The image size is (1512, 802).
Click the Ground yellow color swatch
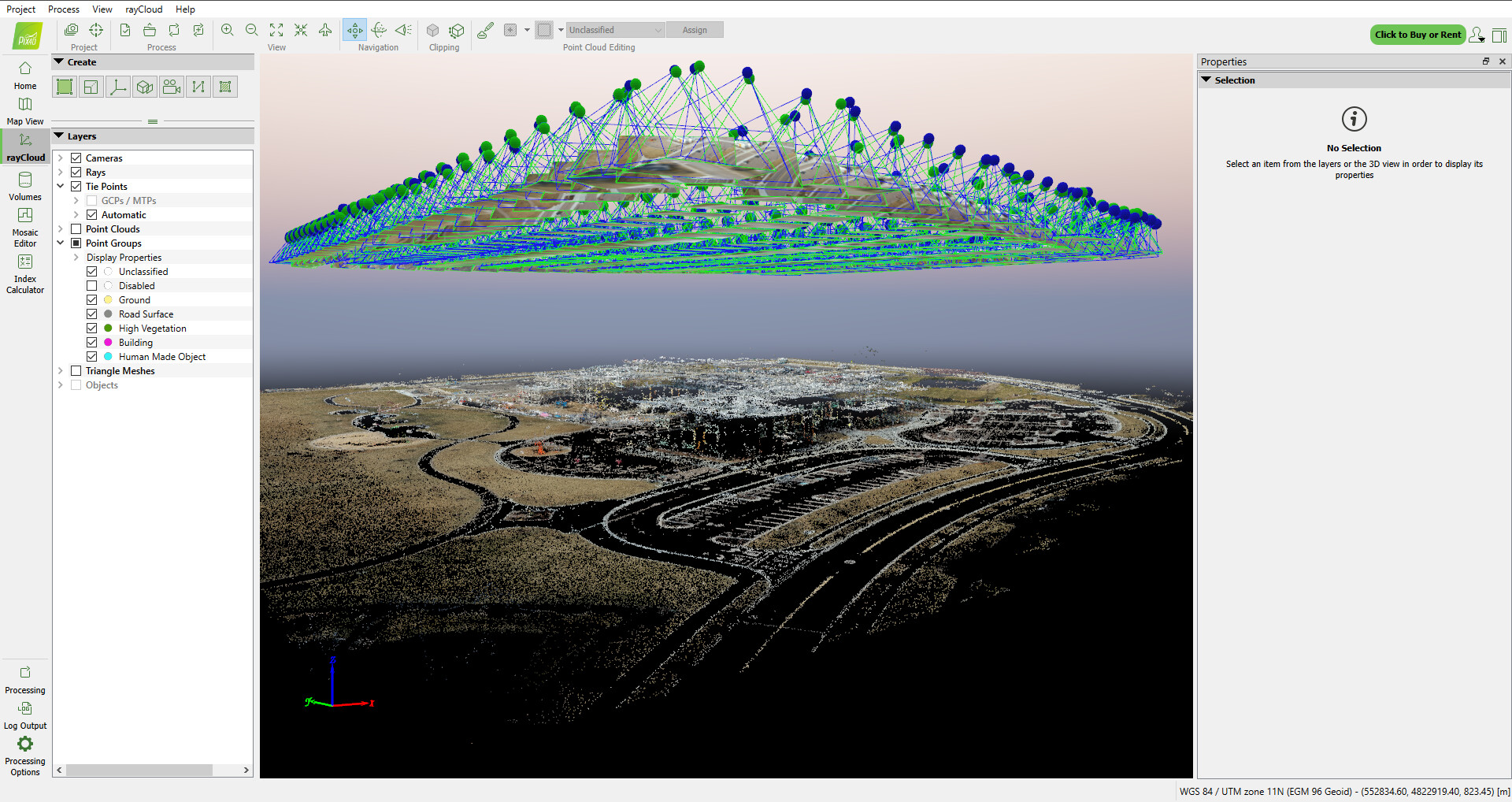tap(109, 300)
